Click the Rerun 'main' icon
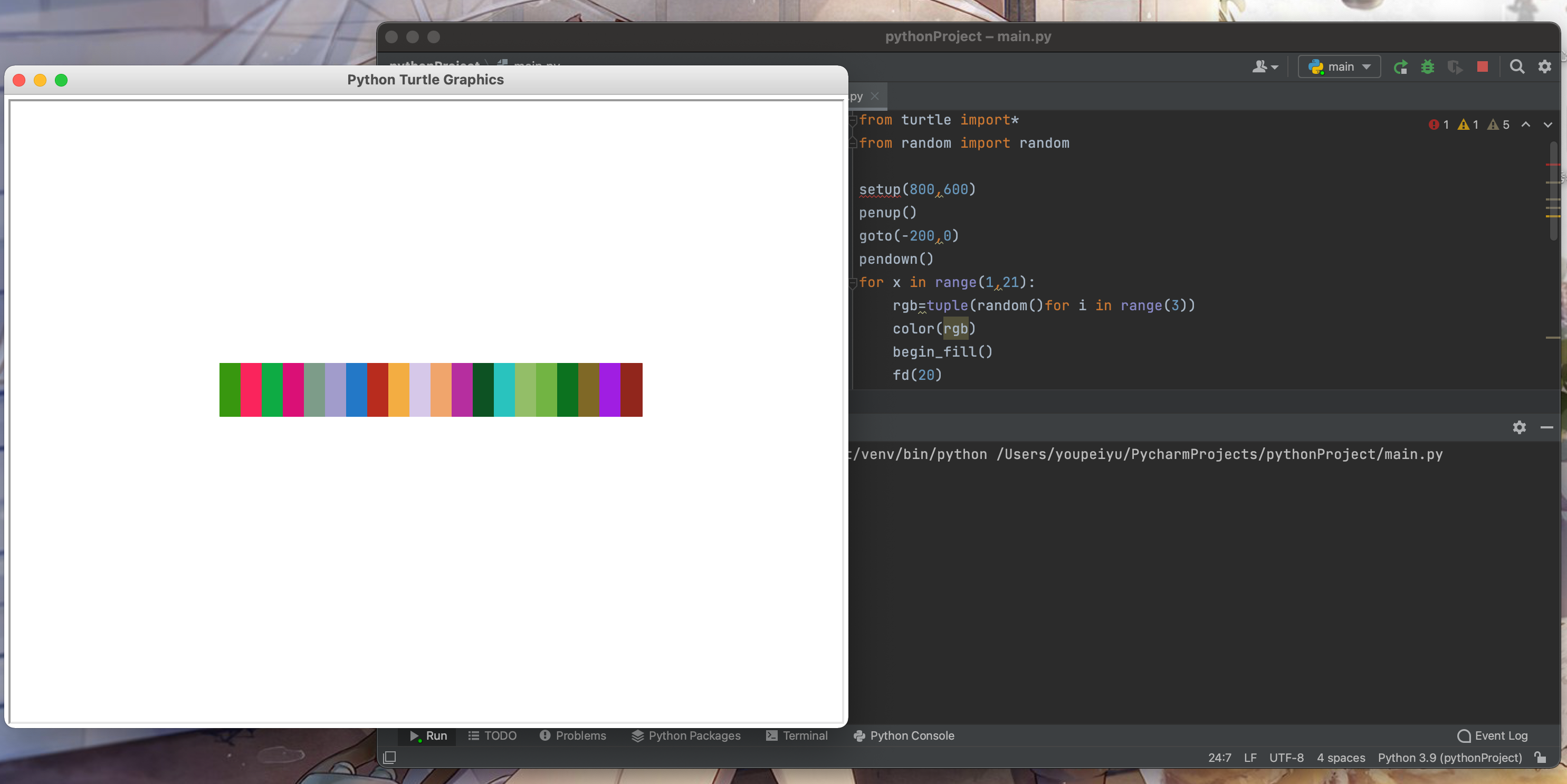 (1400, 67)
